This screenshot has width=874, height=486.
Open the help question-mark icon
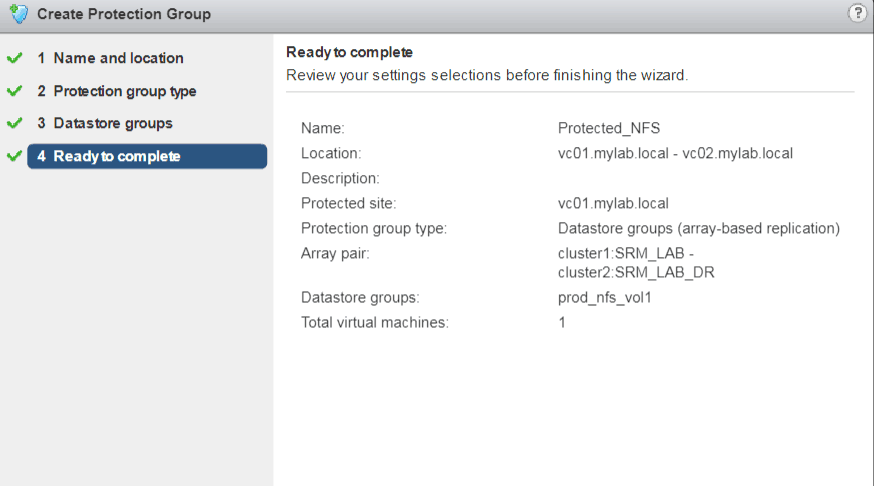pos(857,14)
